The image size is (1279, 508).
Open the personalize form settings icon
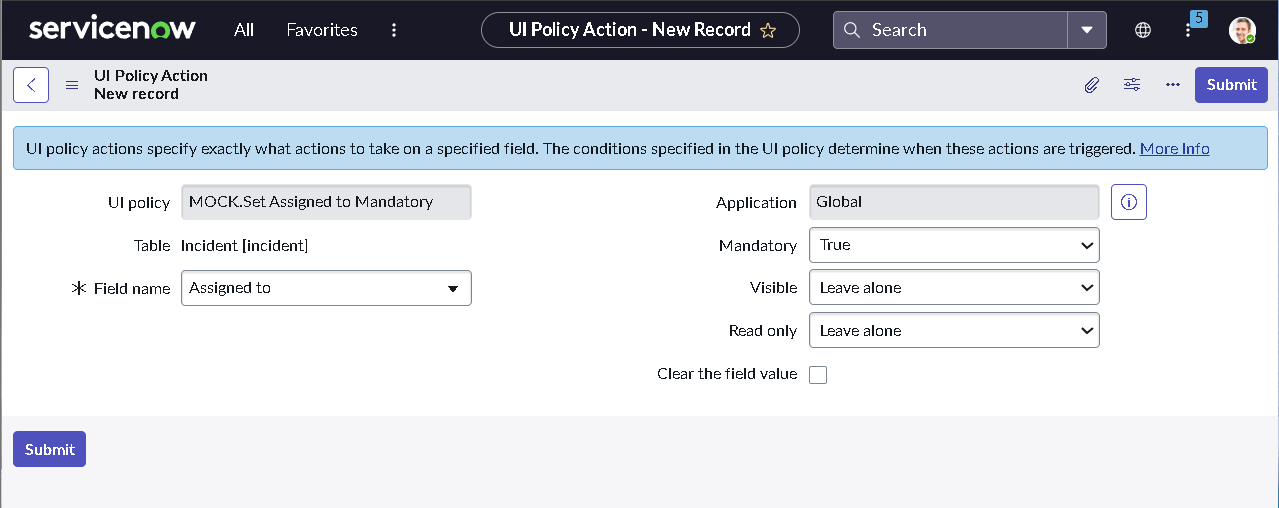click(x=1132, y=85)
